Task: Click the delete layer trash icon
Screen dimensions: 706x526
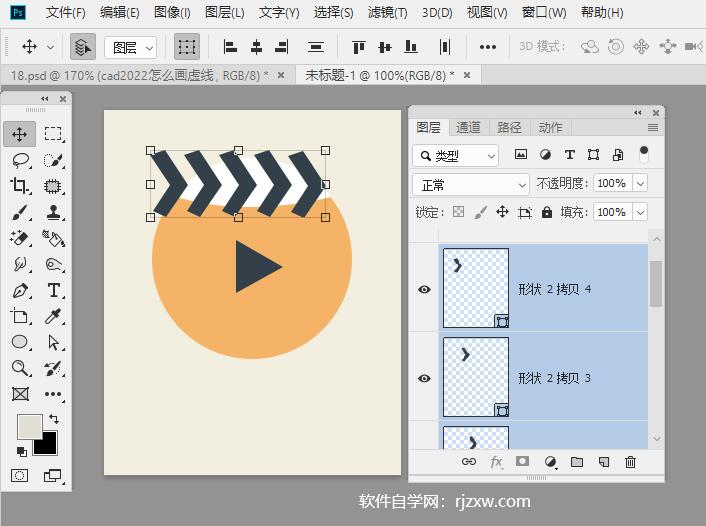Action: (x=630, y=462)
